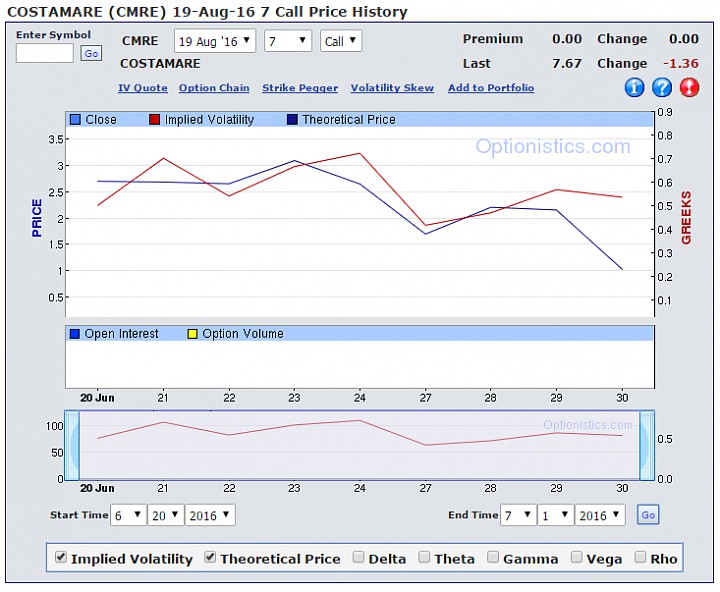Open the Strike Pegger link
Image resolution: width=720 pixels, height=592 pixels.
[300, 88]
